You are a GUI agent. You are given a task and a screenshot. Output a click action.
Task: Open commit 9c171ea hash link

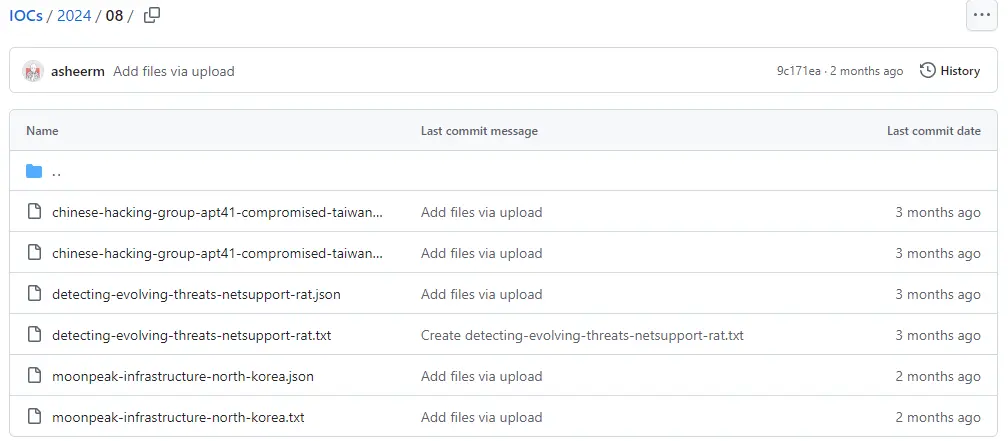(x=798, y=71)
